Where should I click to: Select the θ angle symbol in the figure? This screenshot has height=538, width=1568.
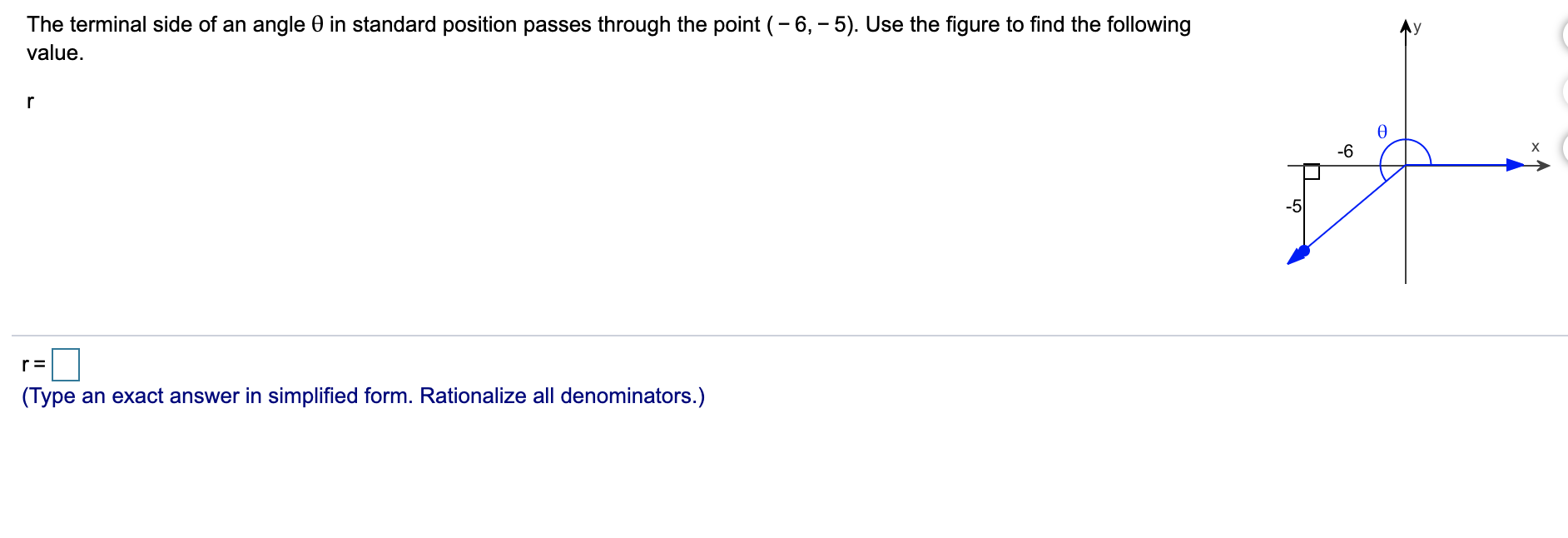(1381, 132)
